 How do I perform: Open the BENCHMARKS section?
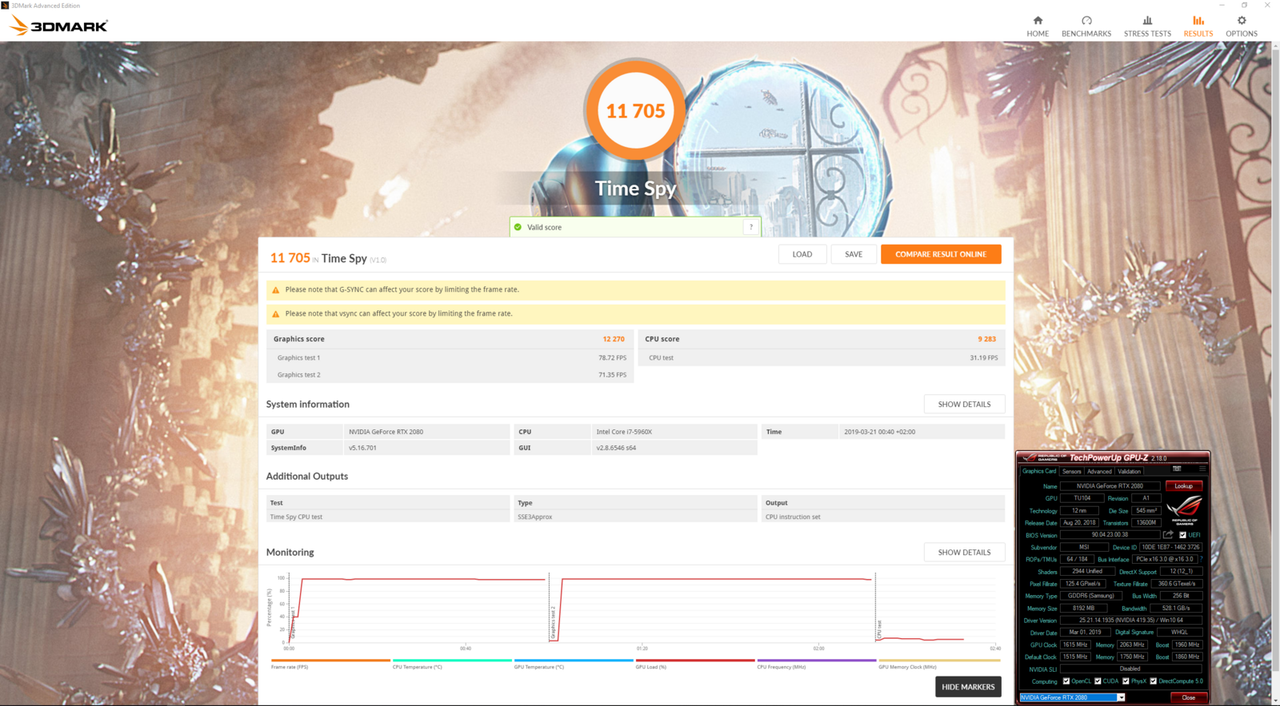[1086, 26]
